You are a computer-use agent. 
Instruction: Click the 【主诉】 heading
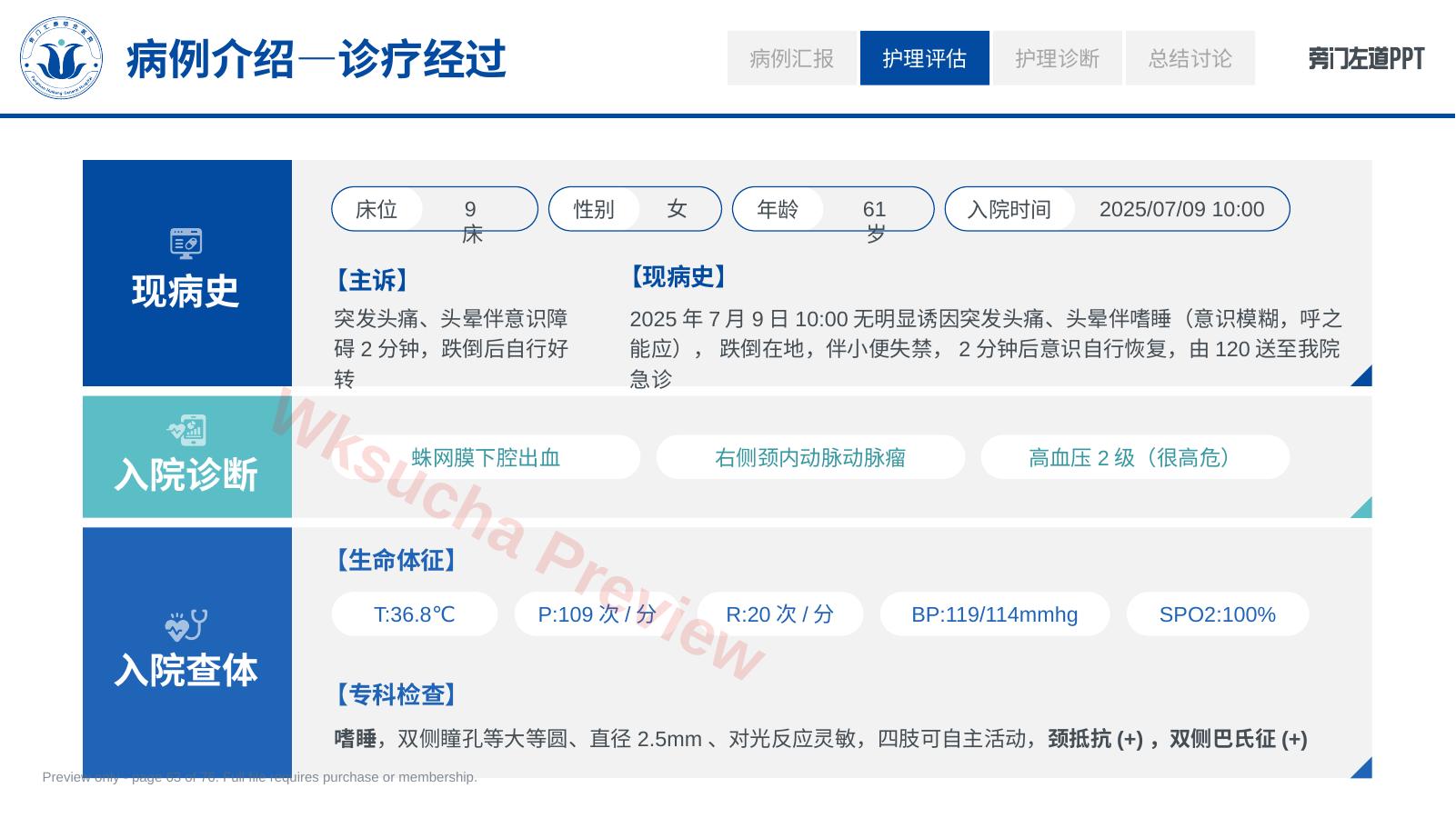click(372, 280)
